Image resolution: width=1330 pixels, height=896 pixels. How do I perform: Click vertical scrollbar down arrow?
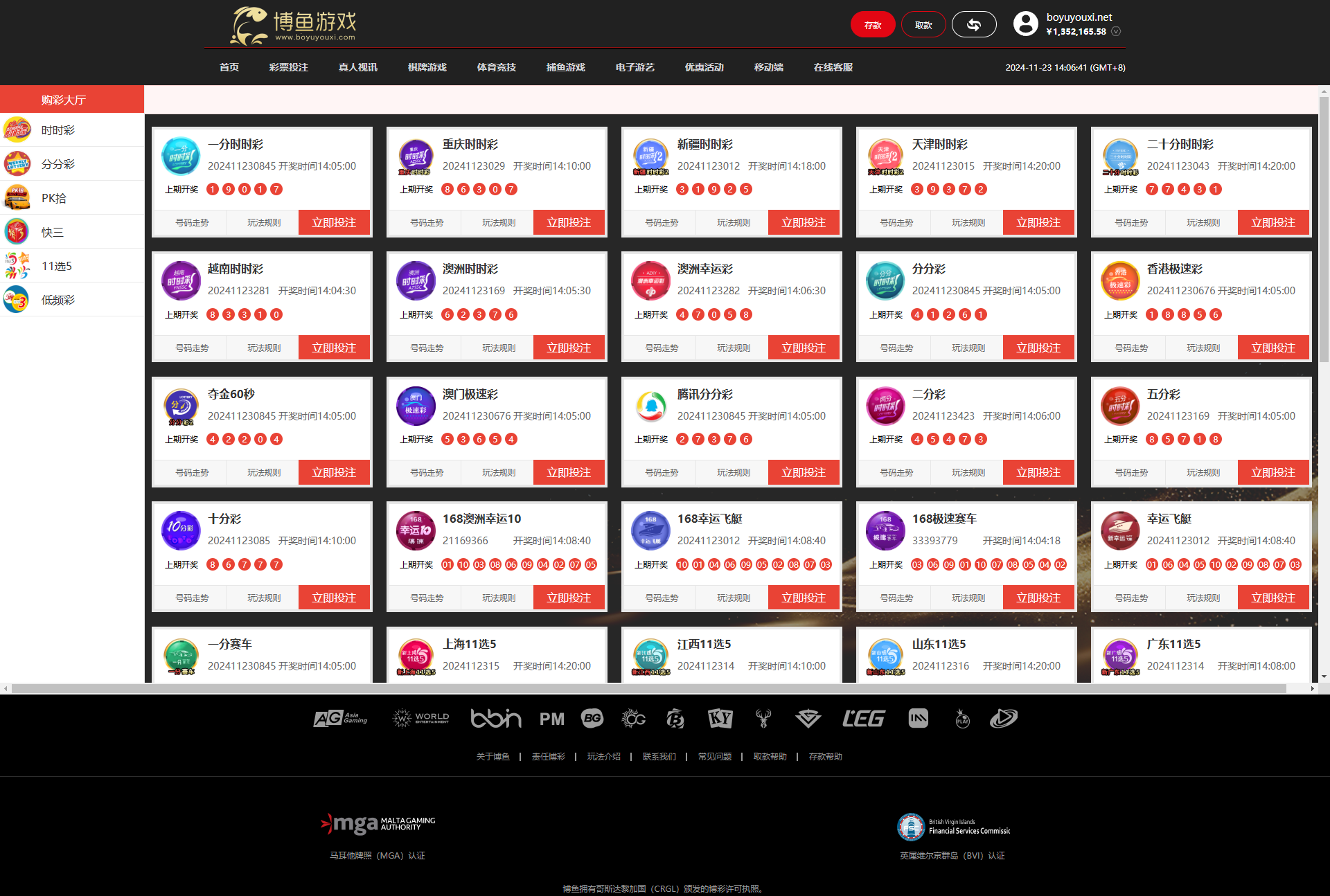pos(1324,677)
